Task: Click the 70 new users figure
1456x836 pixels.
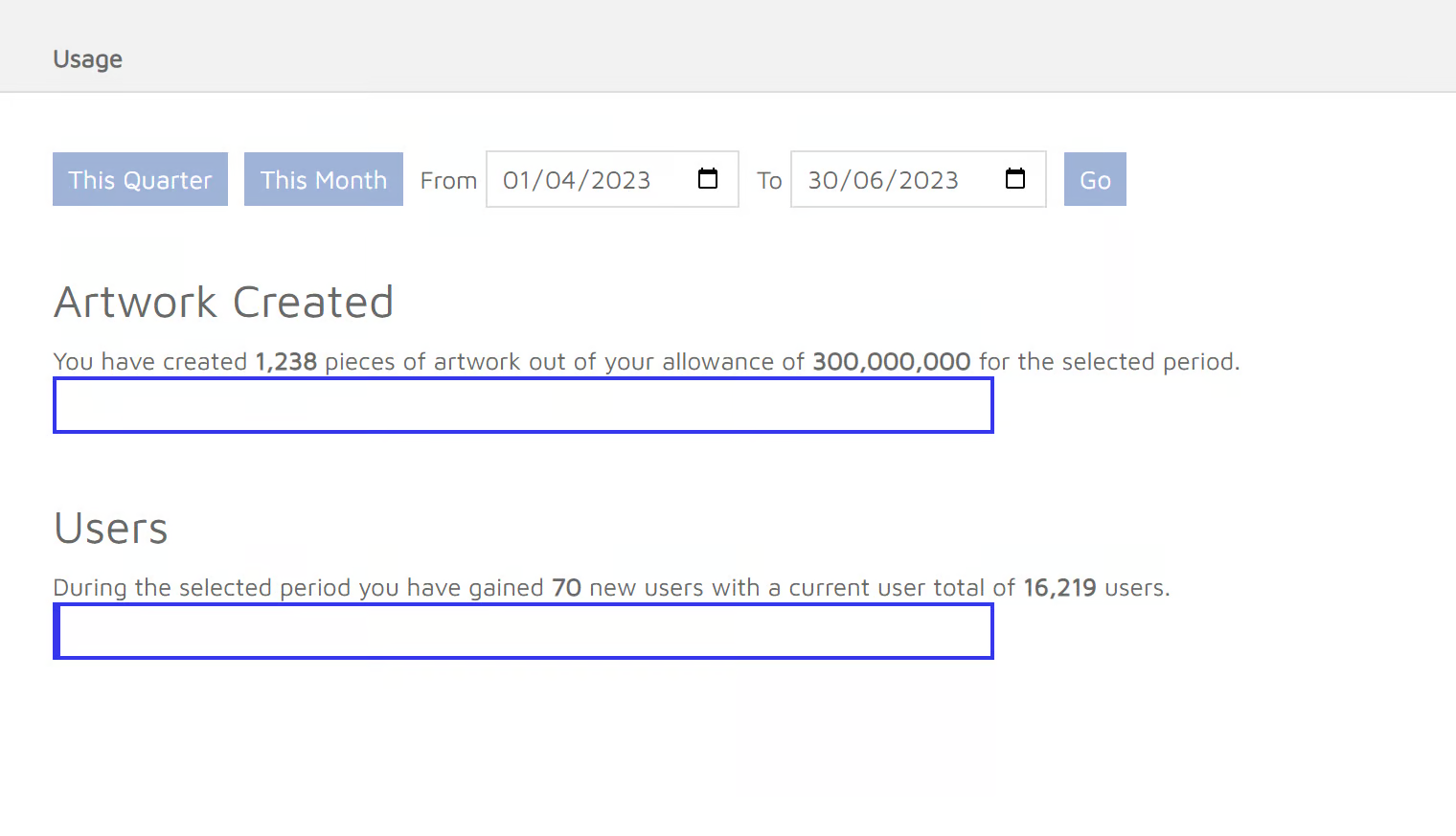Action: tap(566, 588)
